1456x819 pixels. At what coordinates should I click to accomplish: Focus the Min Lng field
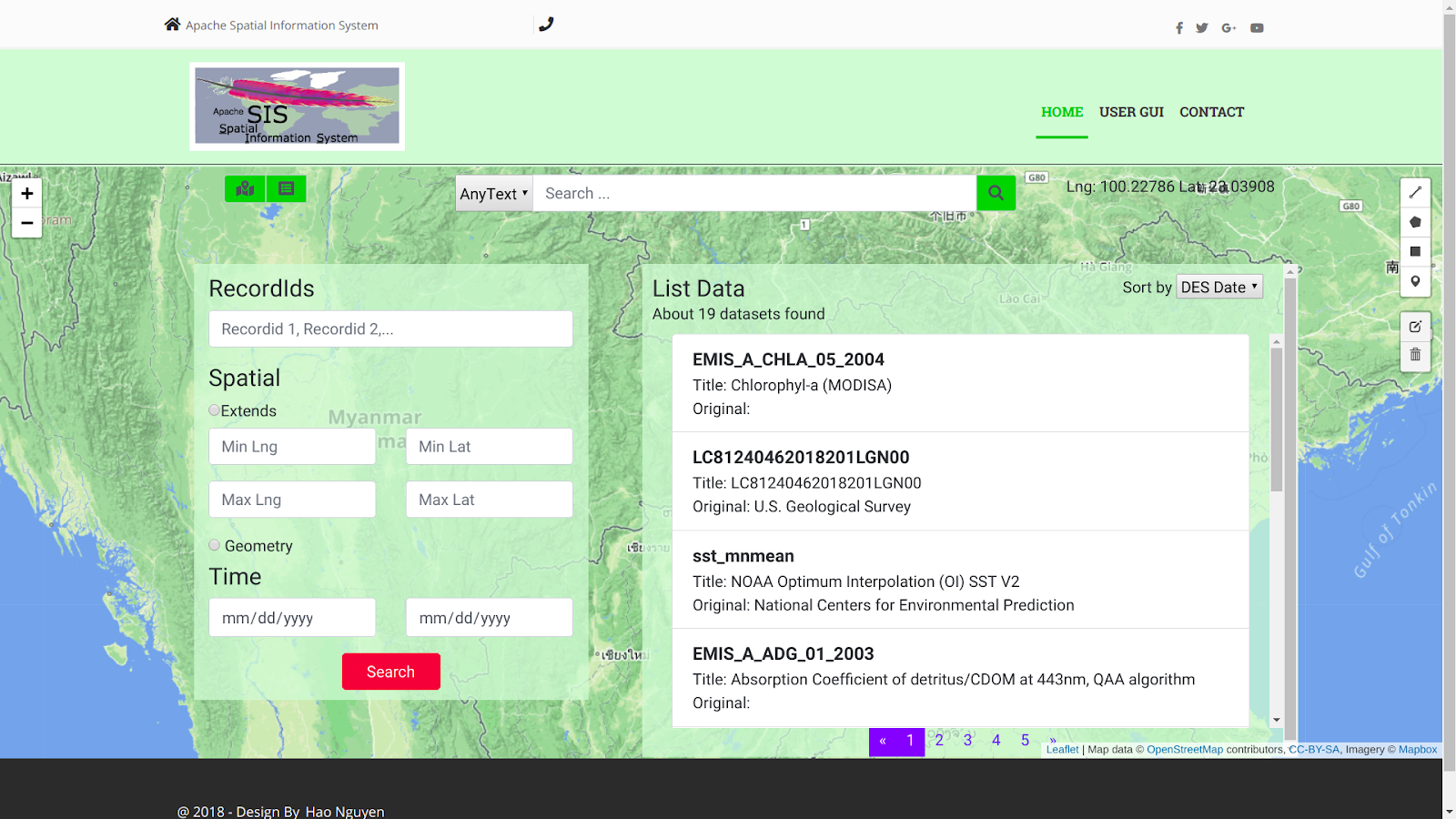point(292,446)
